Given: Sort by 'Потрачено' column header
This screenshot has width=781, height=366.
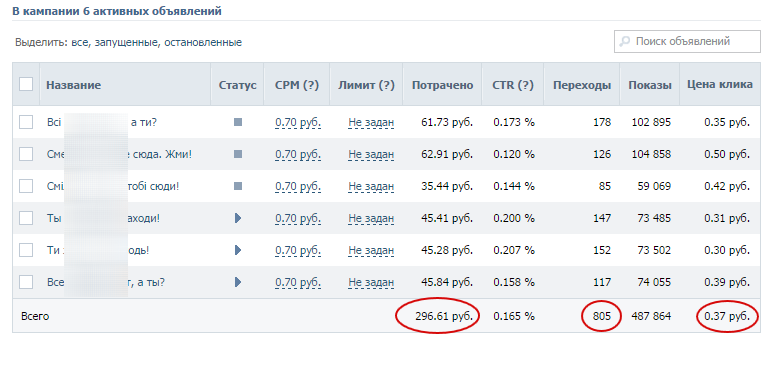Looking at the screenshot, I should [x=442, y=85].
